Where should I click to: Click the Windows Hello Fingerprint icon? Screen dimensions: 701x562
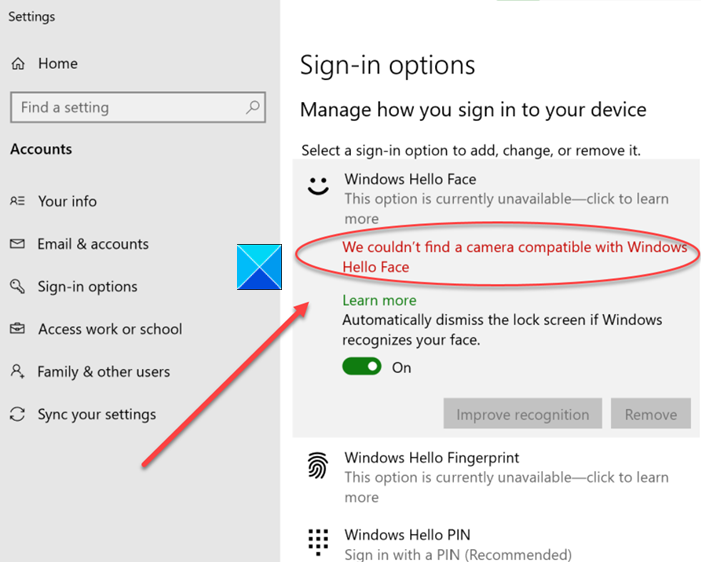coord(318,465)
